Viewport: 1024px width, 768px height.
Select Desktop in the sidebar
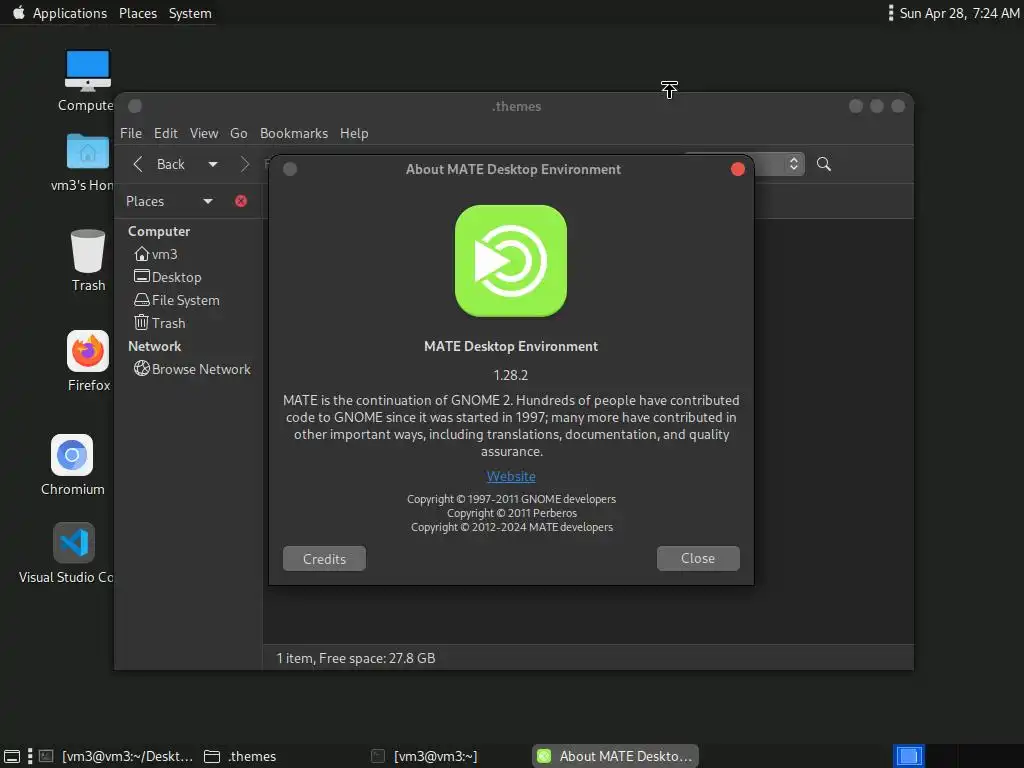tap(168, 277)
